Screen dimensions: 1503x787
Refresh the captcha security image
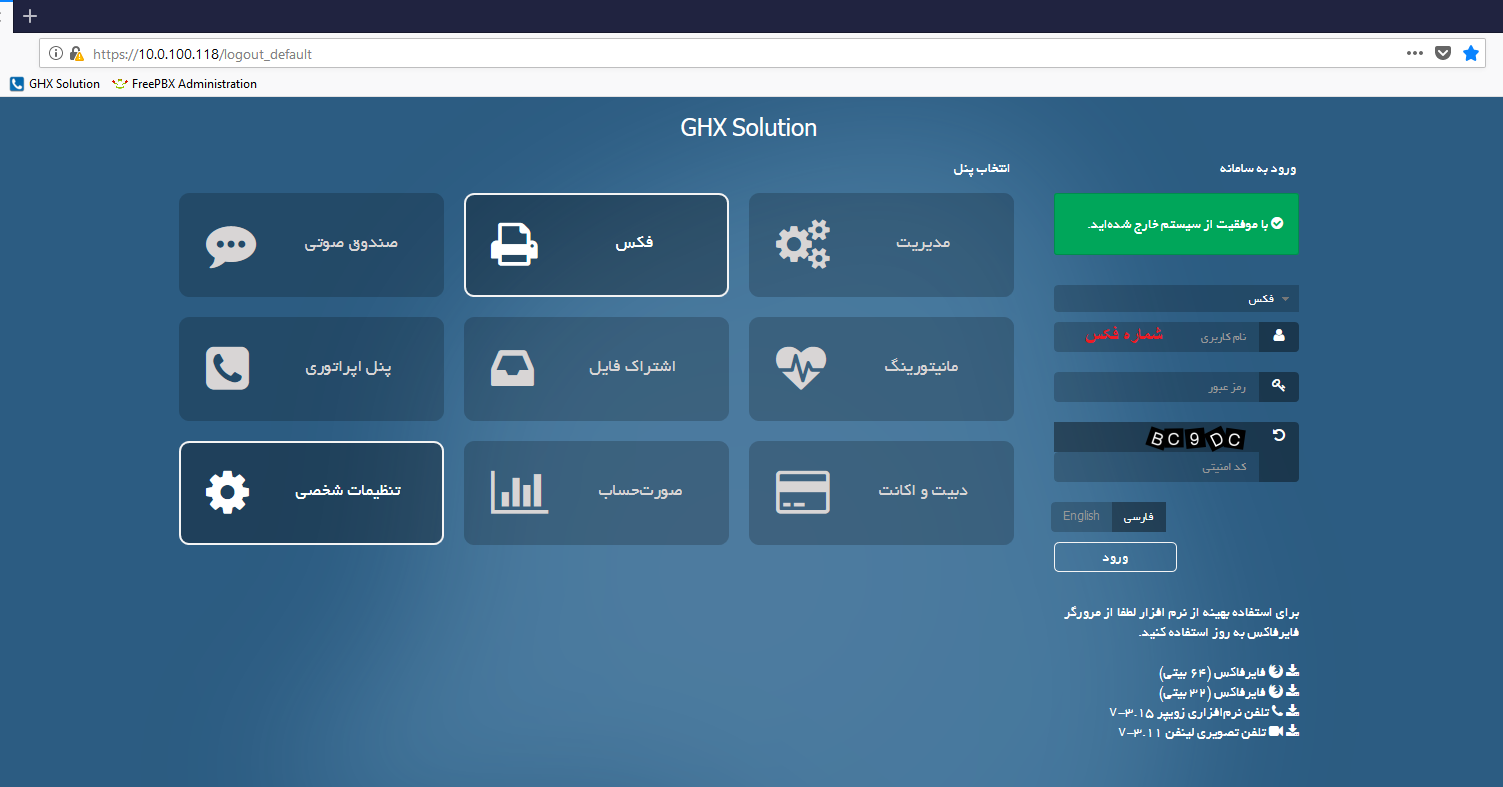point(1278,436)
